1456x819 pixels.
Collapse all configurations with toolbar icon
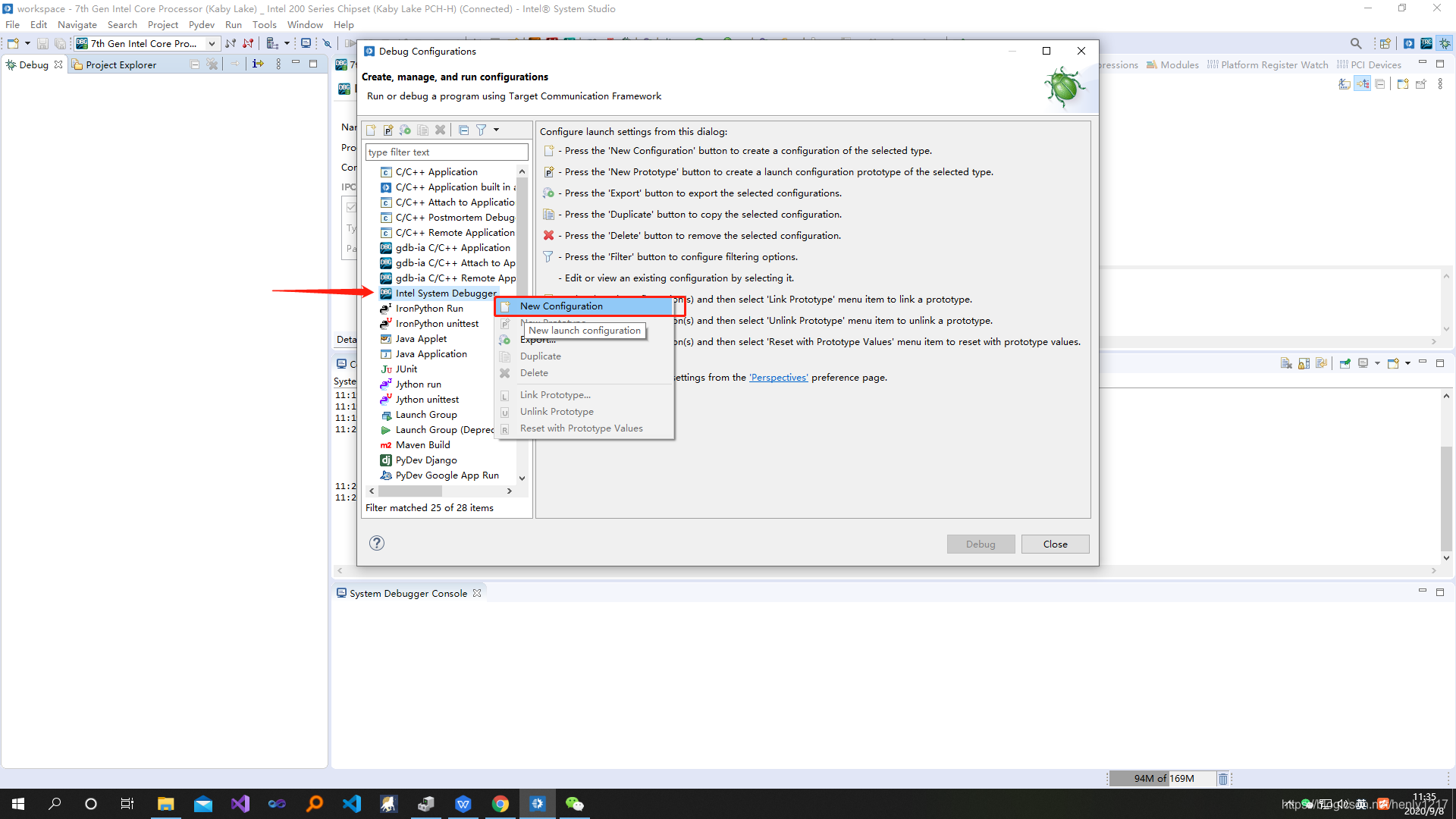point(463,130)
